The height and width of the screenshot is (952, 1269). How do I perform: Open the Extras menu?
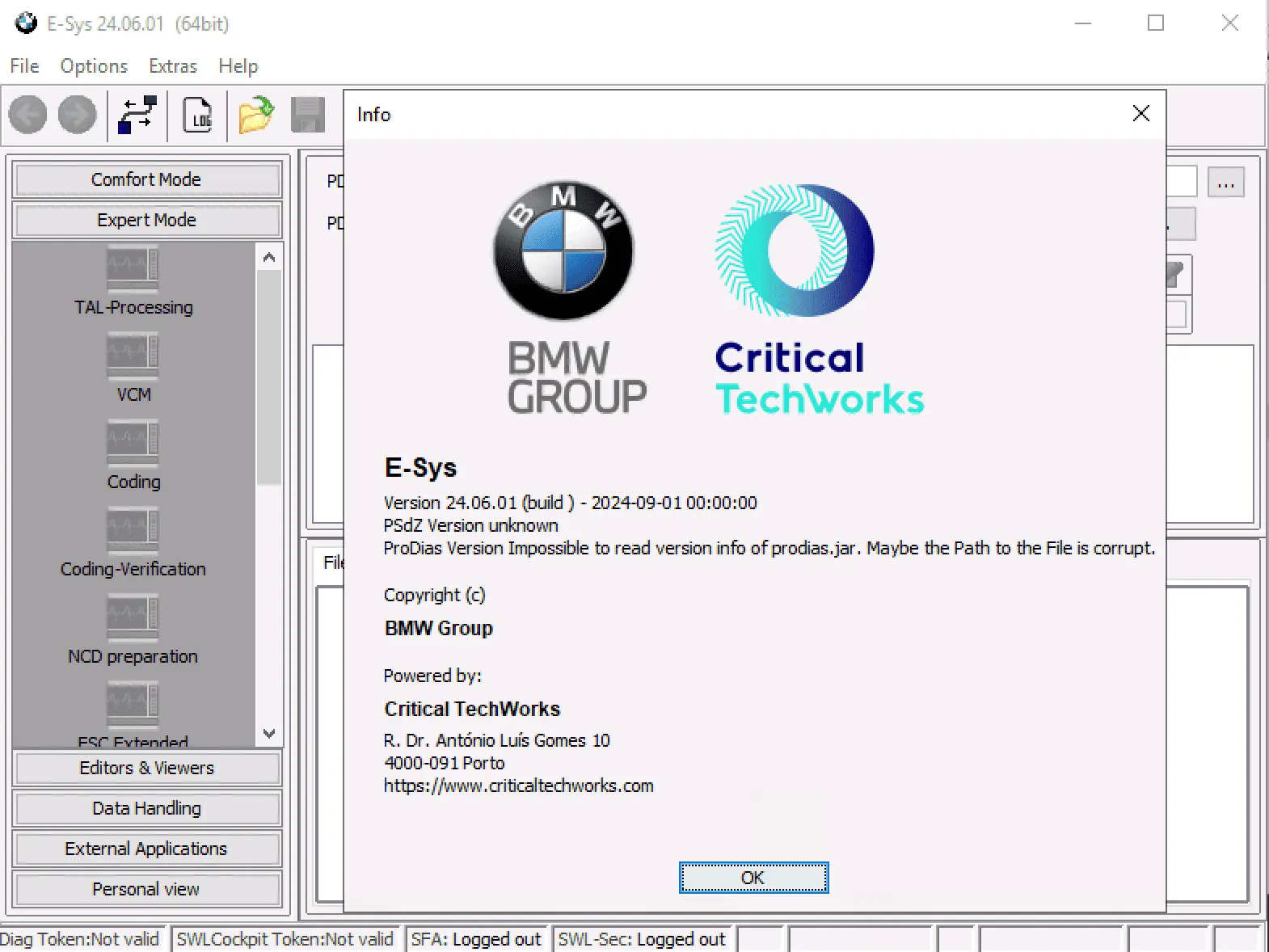tap(173, 66)
